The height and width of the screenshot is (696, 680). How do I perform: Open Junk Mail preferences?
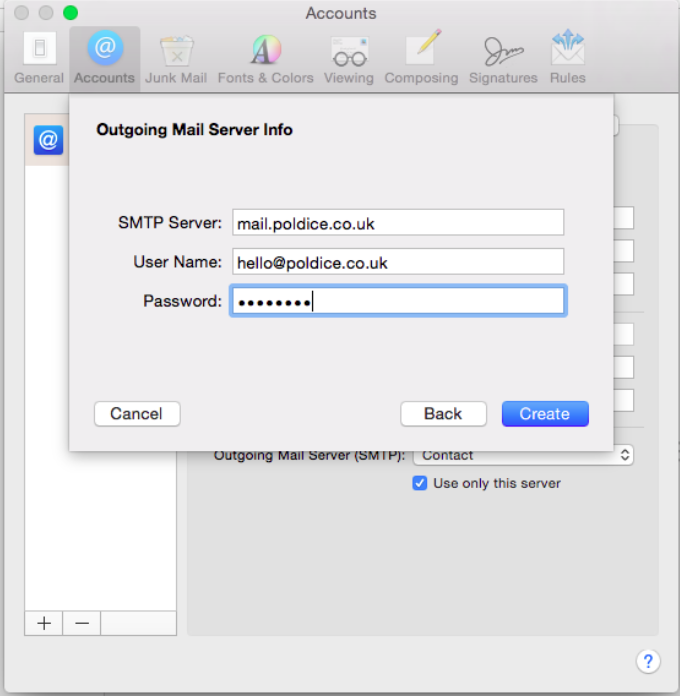coord(177,57)
